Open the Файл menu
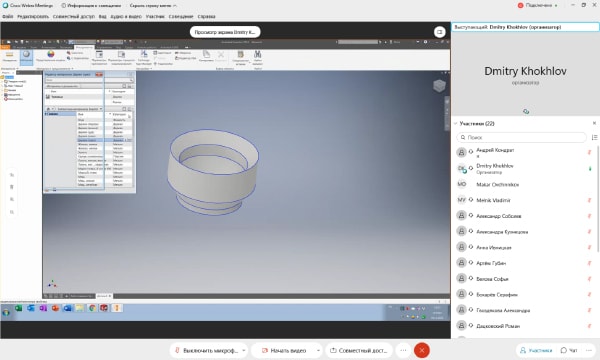Image resolution: width=600 pixels, height=360 pixels. tap(7, 16)
